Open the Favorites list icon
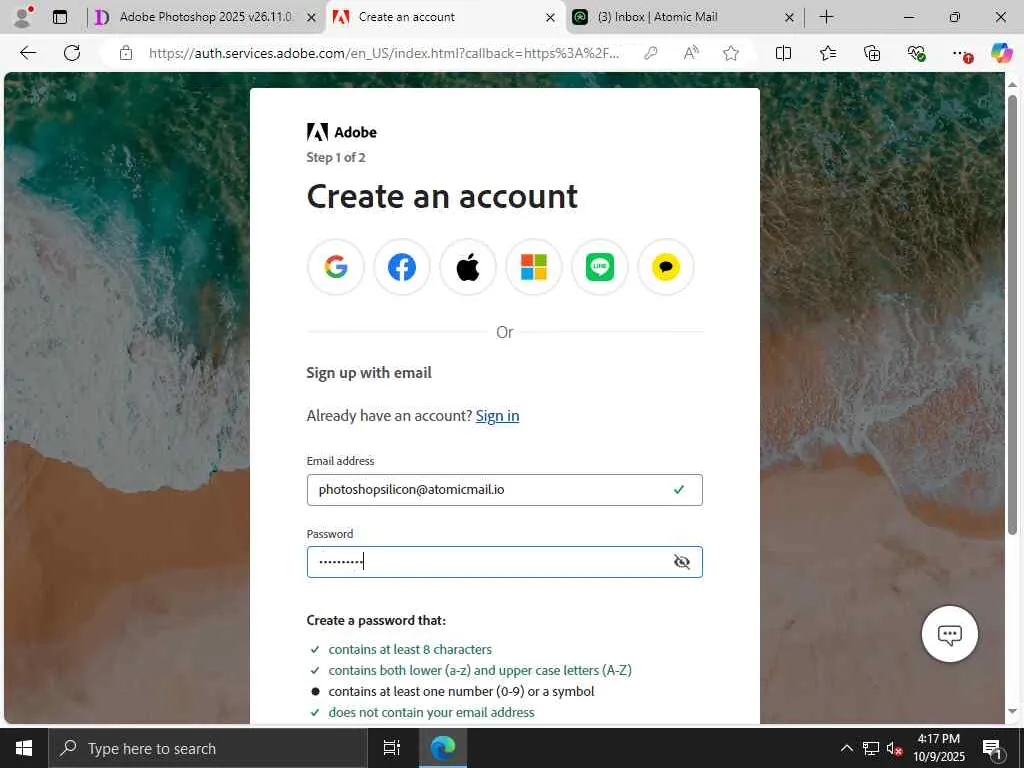This screenshot has height=768, width=1024. tap(827, 53)
